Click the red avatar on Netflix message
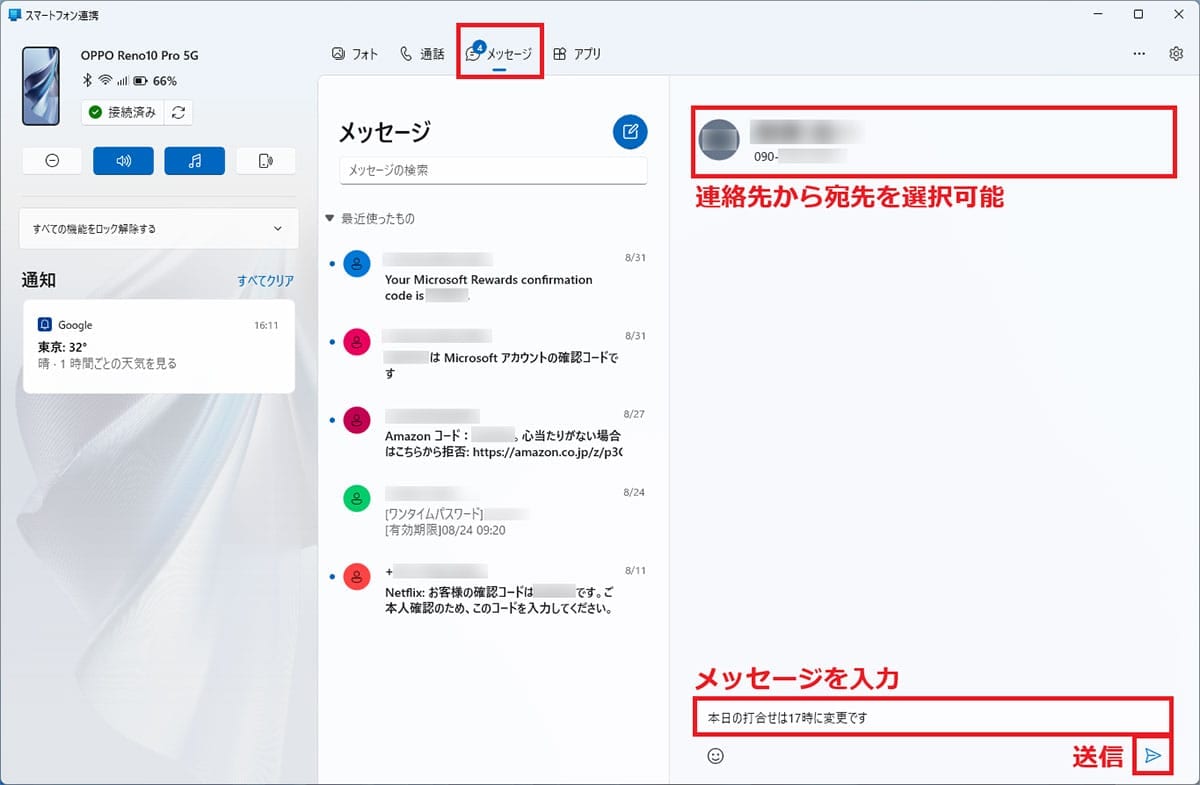 point(357,577)
